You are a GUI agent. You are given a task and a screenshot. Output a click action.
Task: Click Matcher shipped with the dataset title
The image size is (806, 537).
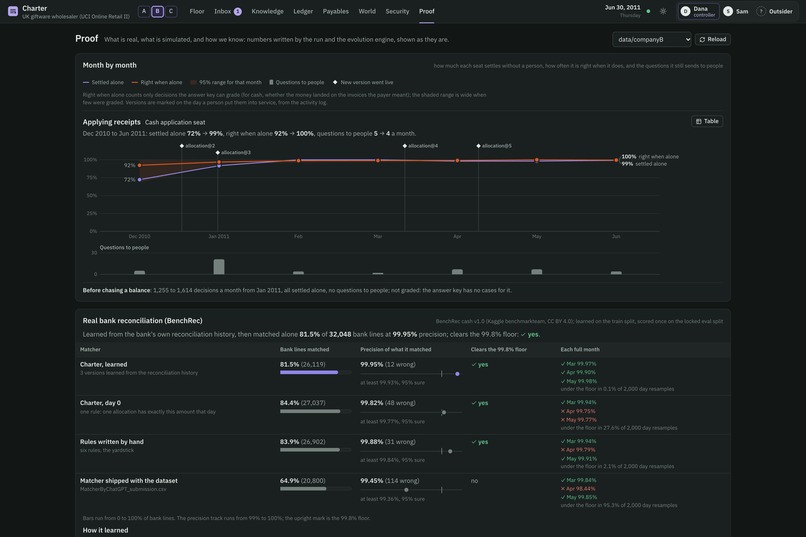pos(129,481)
